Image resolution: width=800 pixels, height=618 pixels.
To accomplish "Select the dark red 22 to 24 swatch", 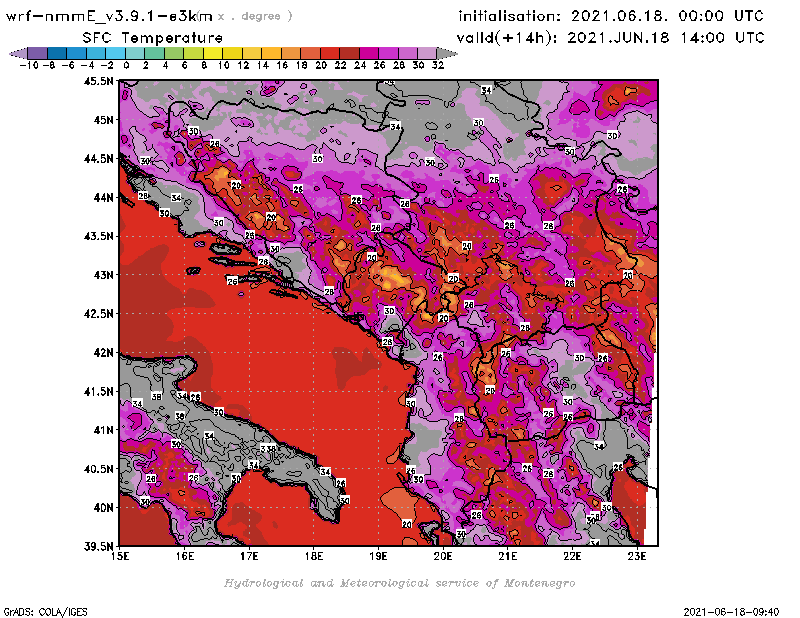I will (x=349, y=53).
